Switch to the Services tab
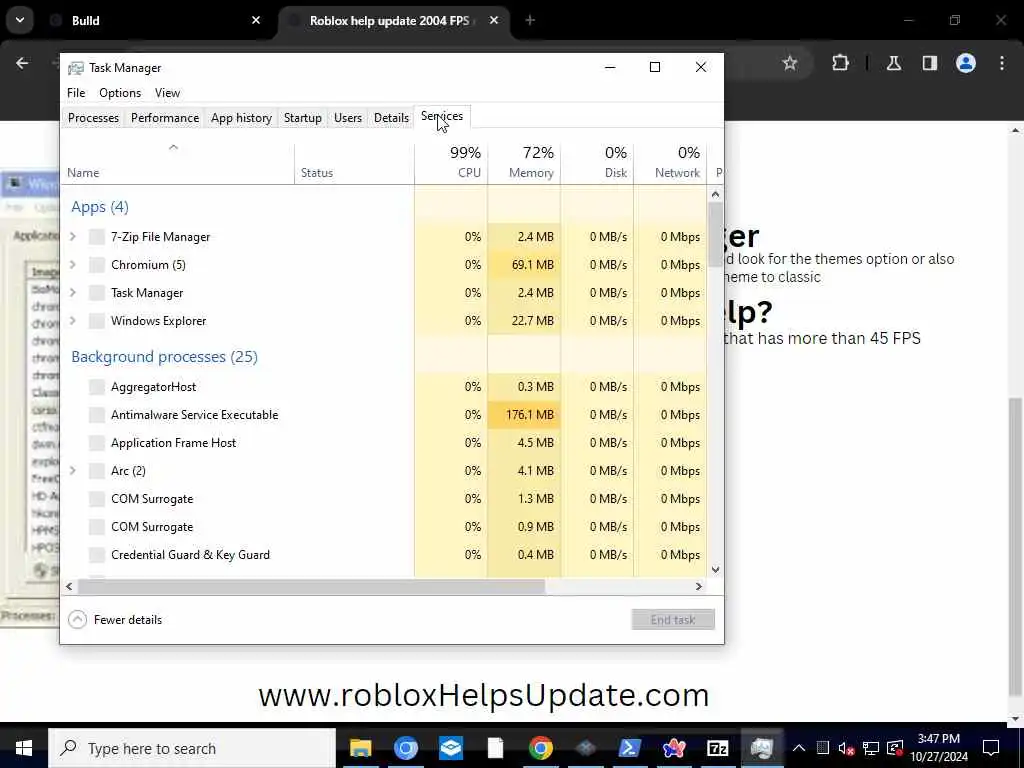The height and width of the screenshot is (768, 1024). click(442, 116)
